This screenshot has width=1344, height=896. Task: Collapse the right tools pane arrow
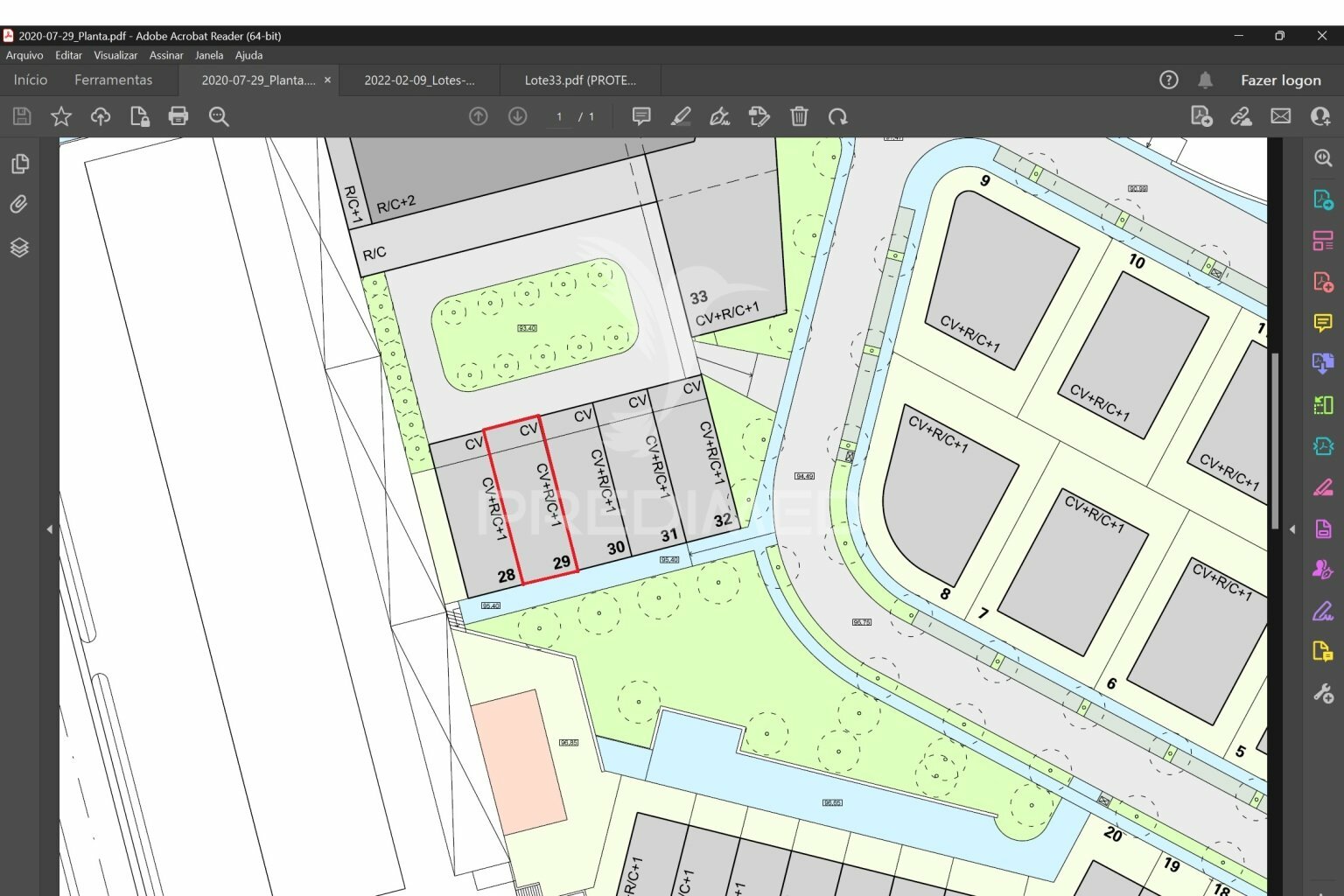point(1292,529)
